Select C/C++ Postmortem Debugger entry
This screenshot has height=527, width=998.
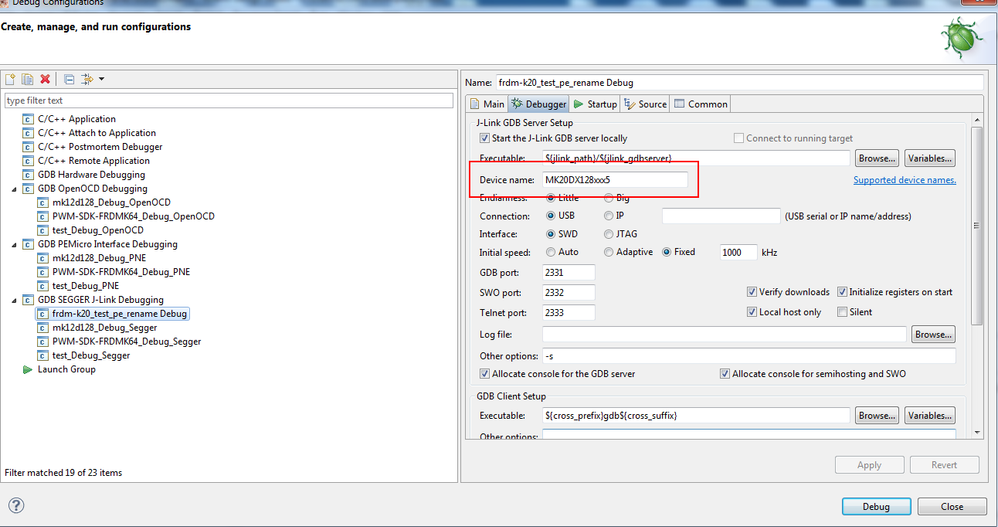(100, 147)
